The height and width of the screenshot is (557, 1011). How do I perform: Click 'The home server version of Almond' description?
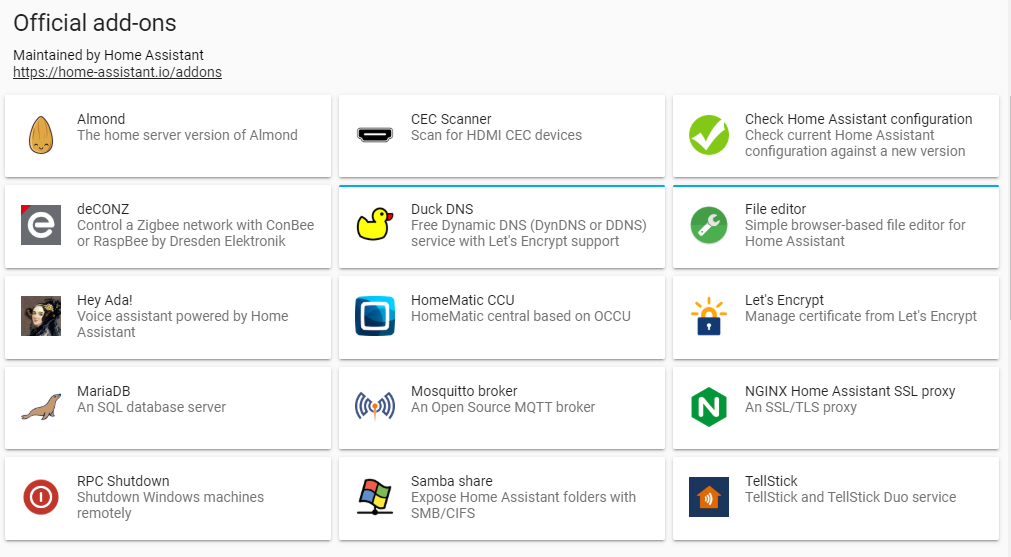pos(187,135)
